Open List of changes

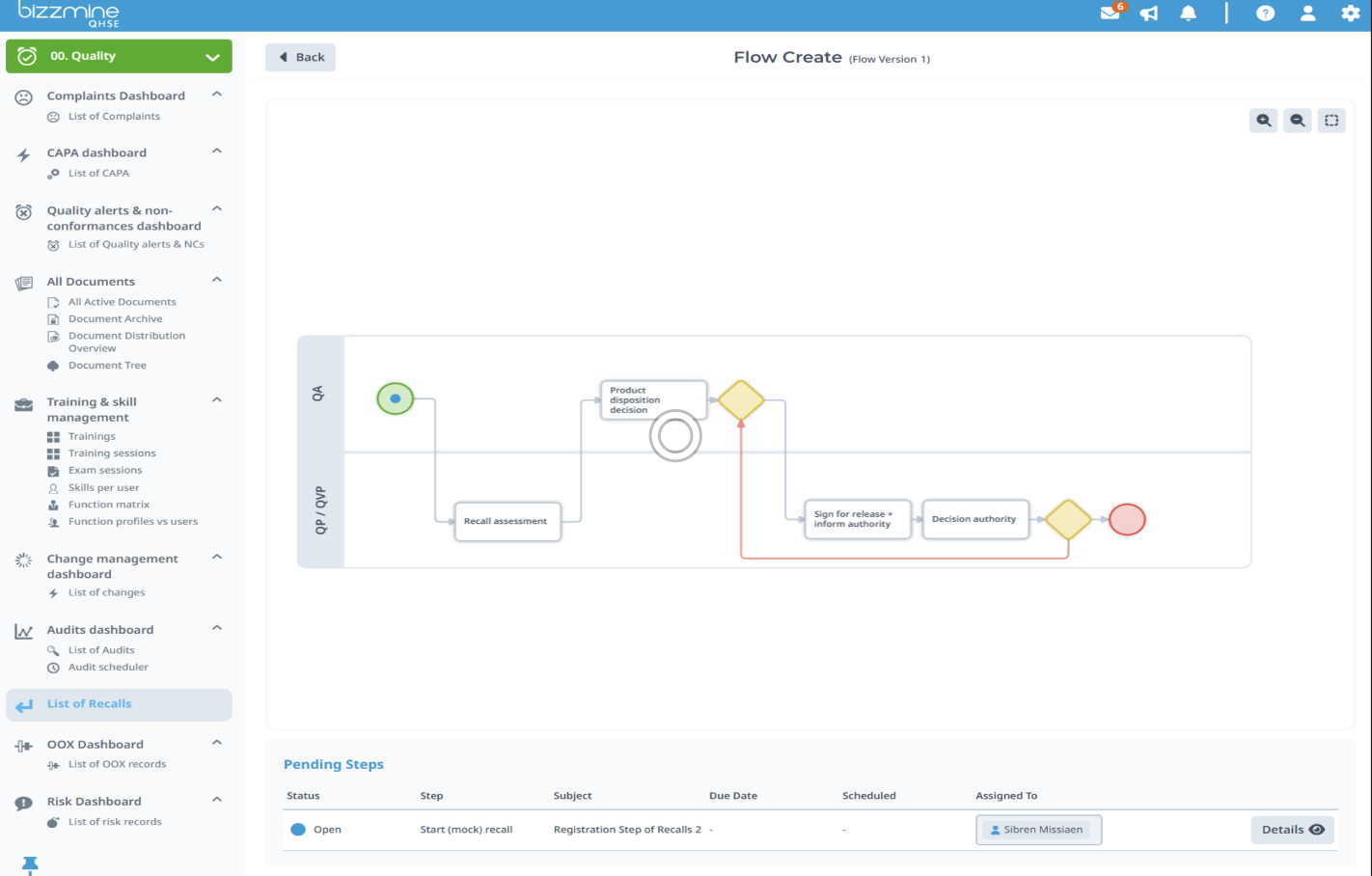106,593
